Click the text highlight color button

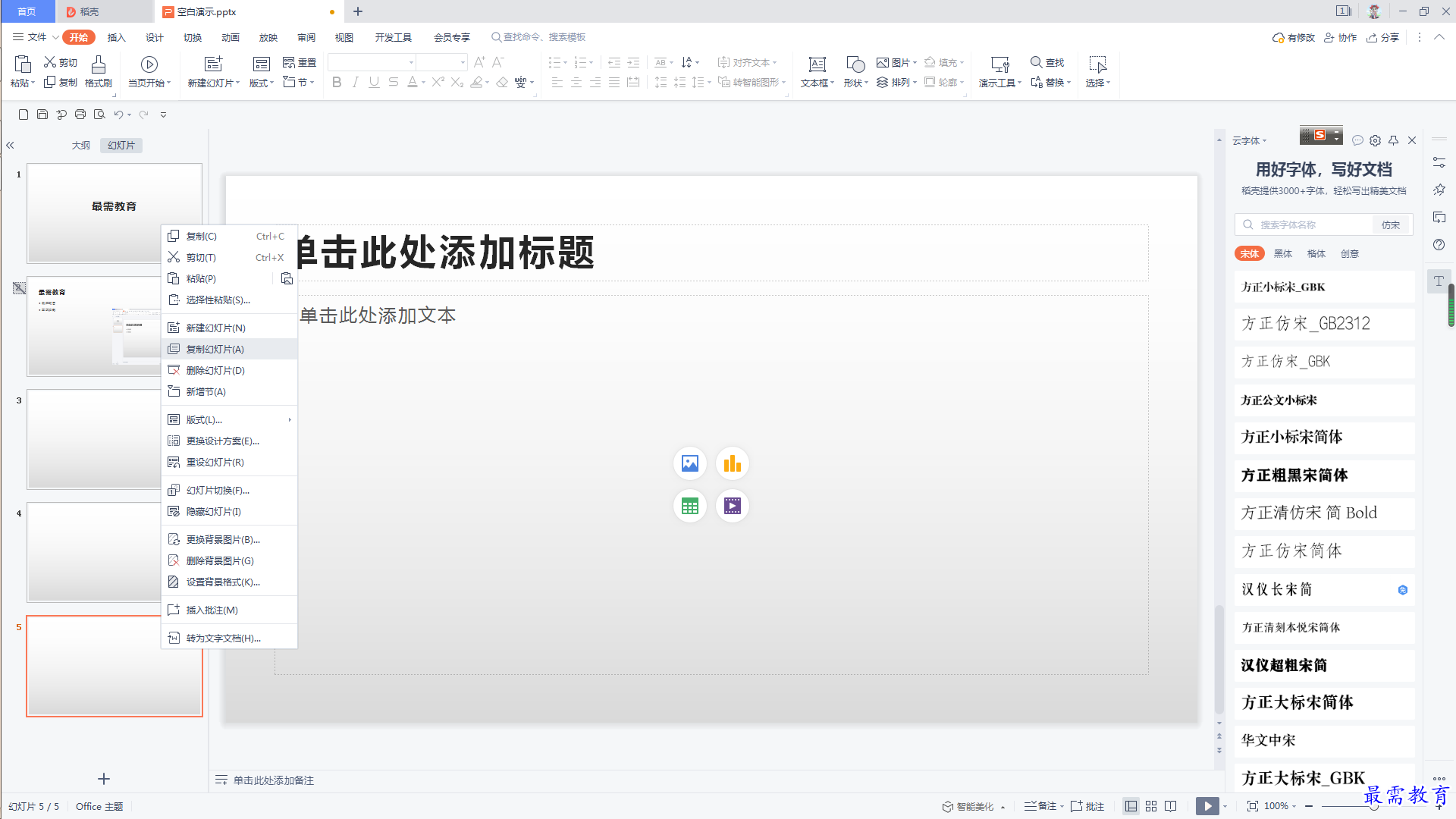pyautogui.click(x=477, y=82)
